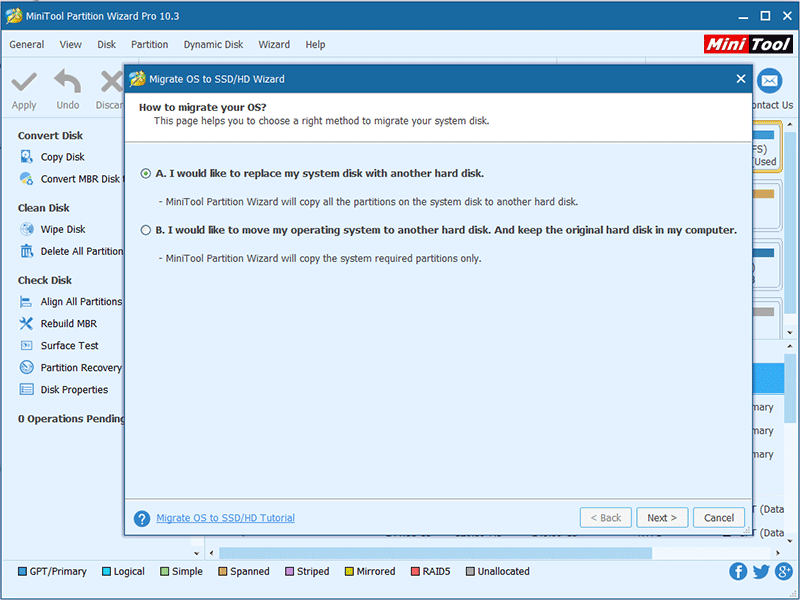The height and width of the screenshot is (600, 800).
Task: Open the Help menu
Action: 315,45
